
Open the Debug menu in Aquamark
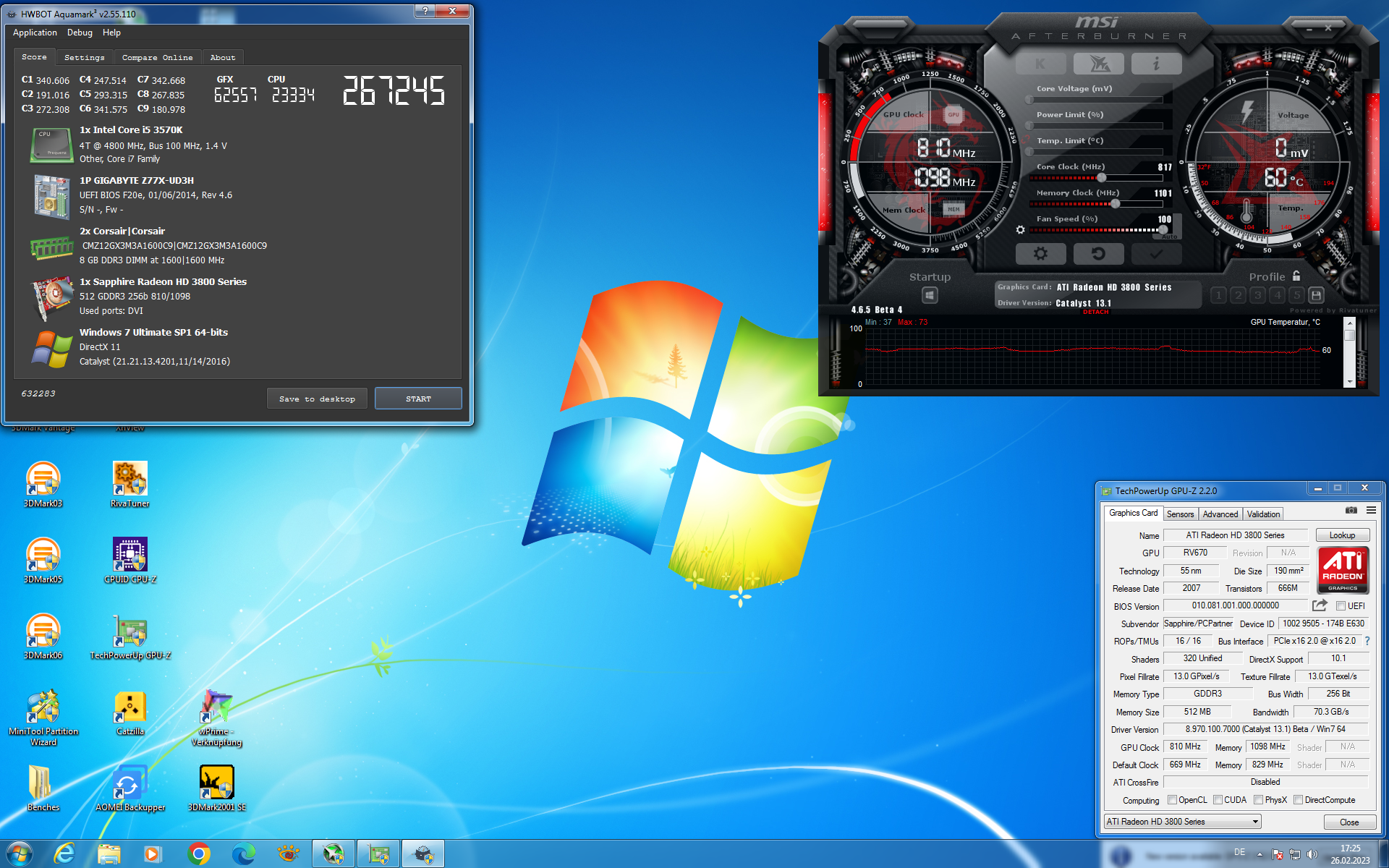pos(80,33)
